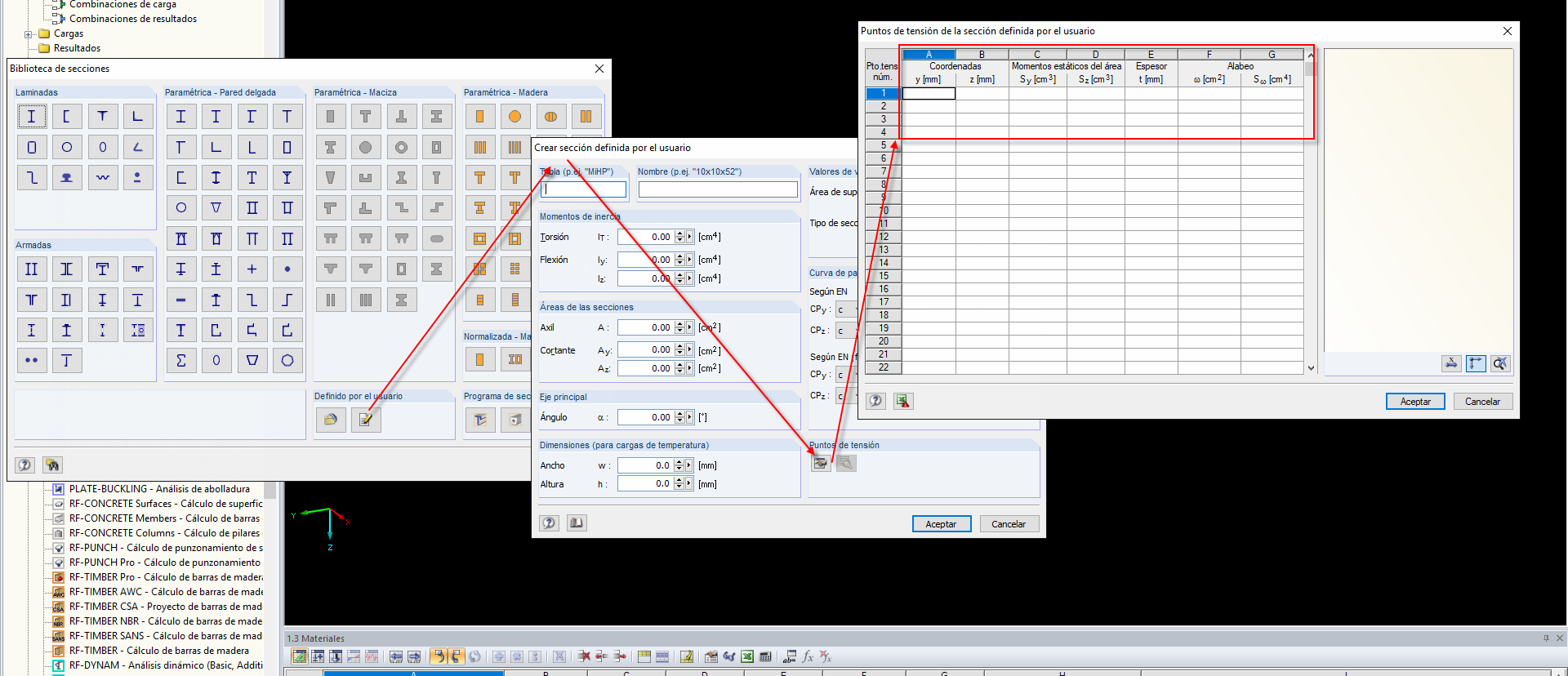Select PLATE-BUCKLING module in the tree
This screenshot has width=1568, height=676.
pyautogui.click(x=159, y=489)
